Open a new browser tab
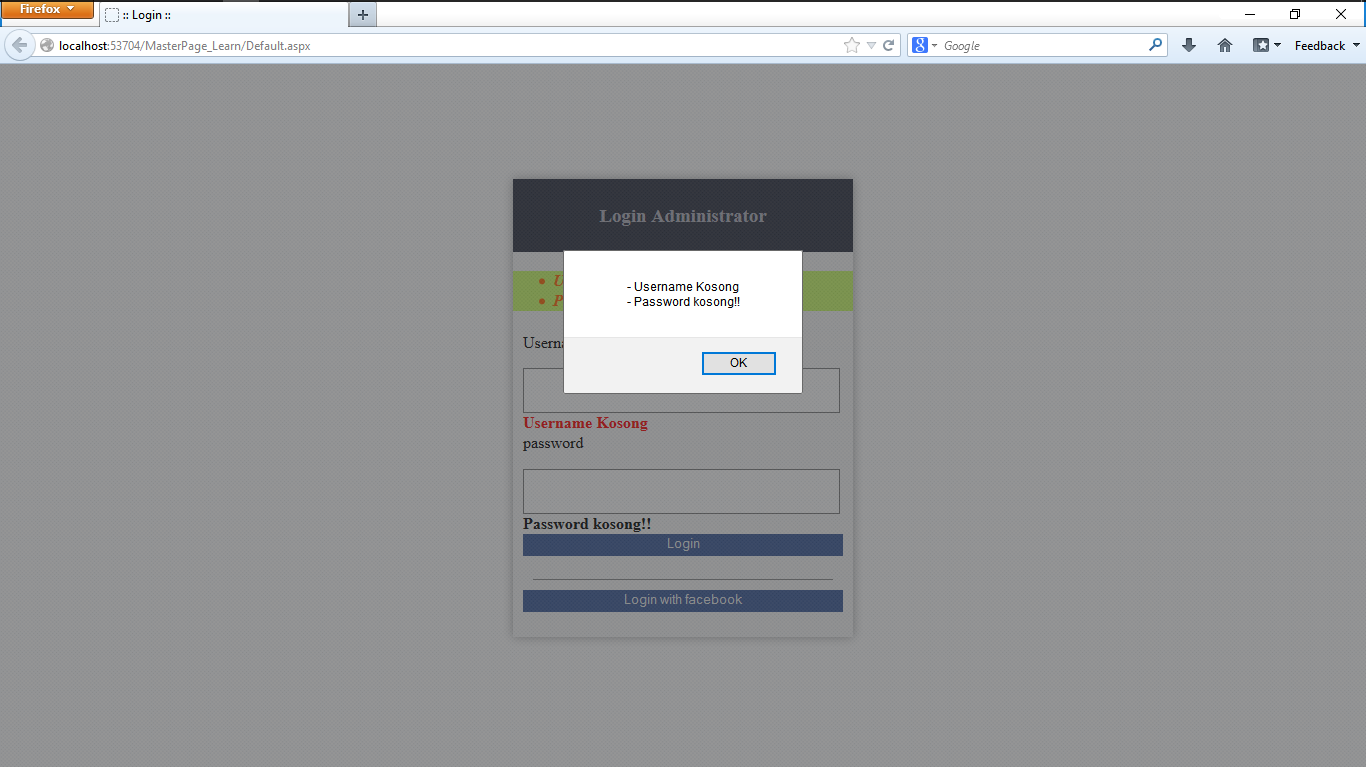The width and height of the screenshot is (1366, 768). pyautogui.click(x=362, y=14)
